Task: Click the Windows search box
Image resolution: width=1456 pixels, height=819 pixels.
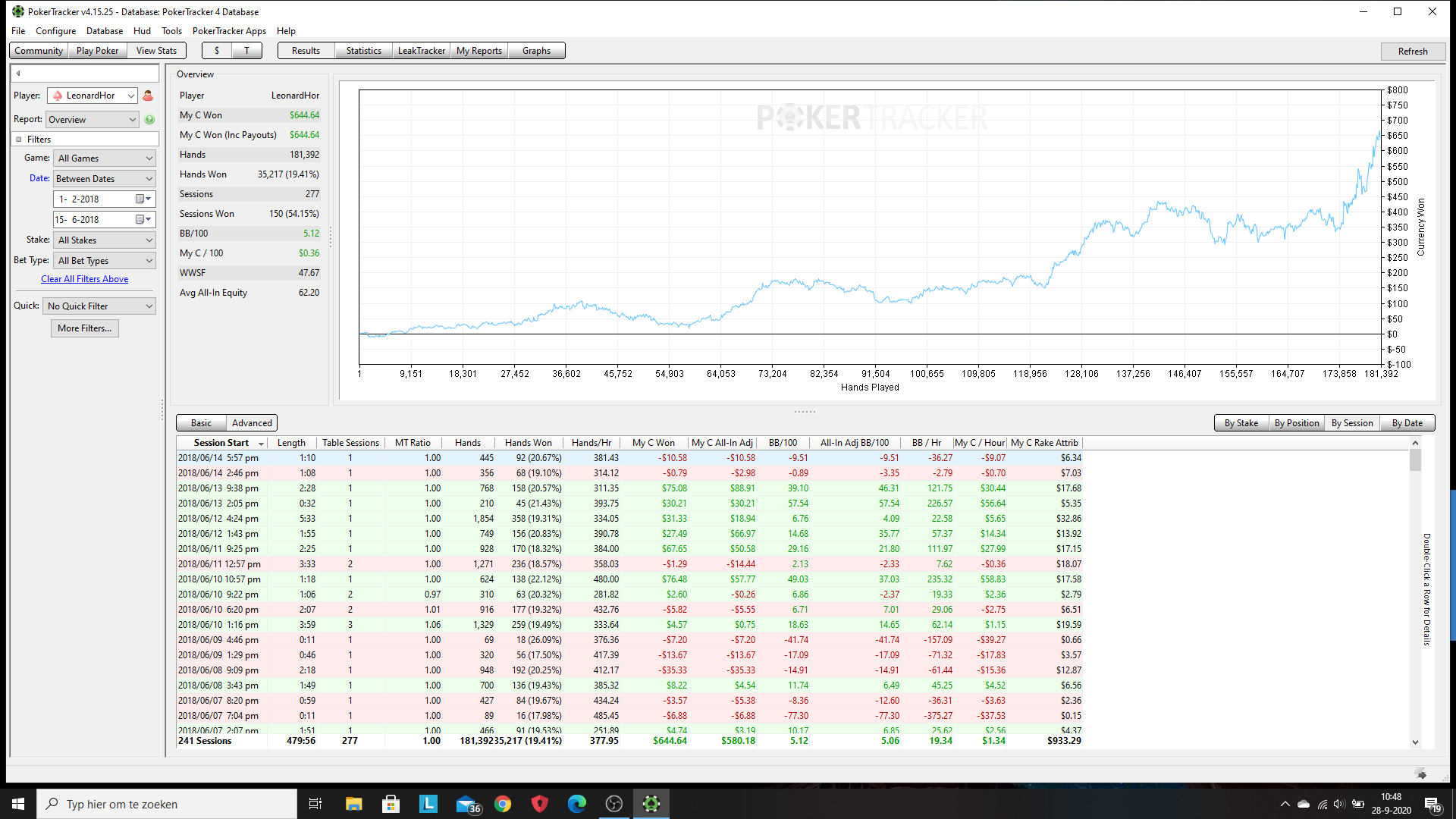Action: click(x=167, y=804)
